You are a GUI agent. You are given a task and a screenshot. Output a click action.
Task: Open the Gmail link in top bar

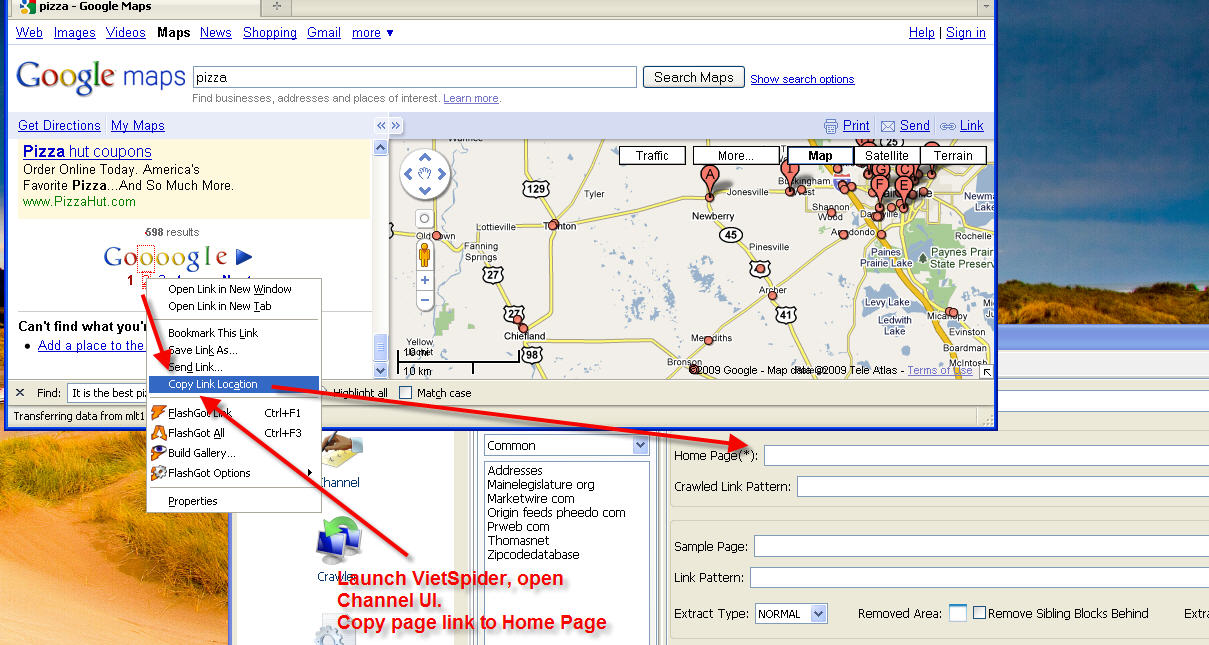(x=324, y=33)
